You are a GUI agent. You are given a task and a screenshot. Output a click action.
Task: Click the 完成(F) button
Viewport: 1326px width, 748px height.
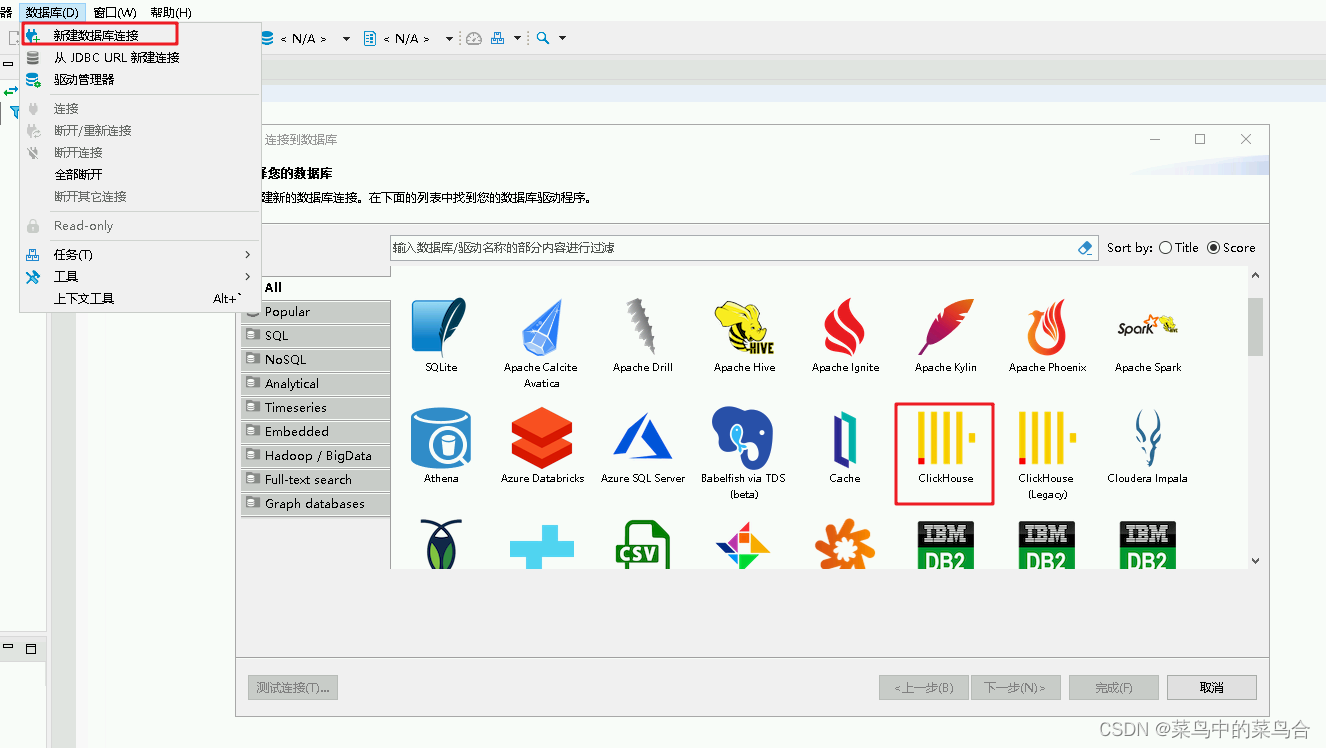(1113, 687)
